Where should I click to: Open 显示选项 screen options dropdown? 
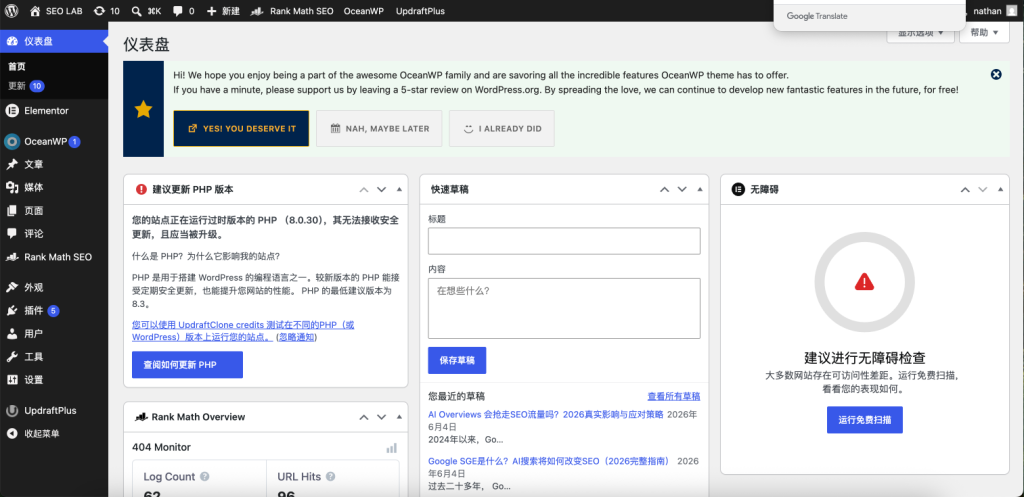920,33
